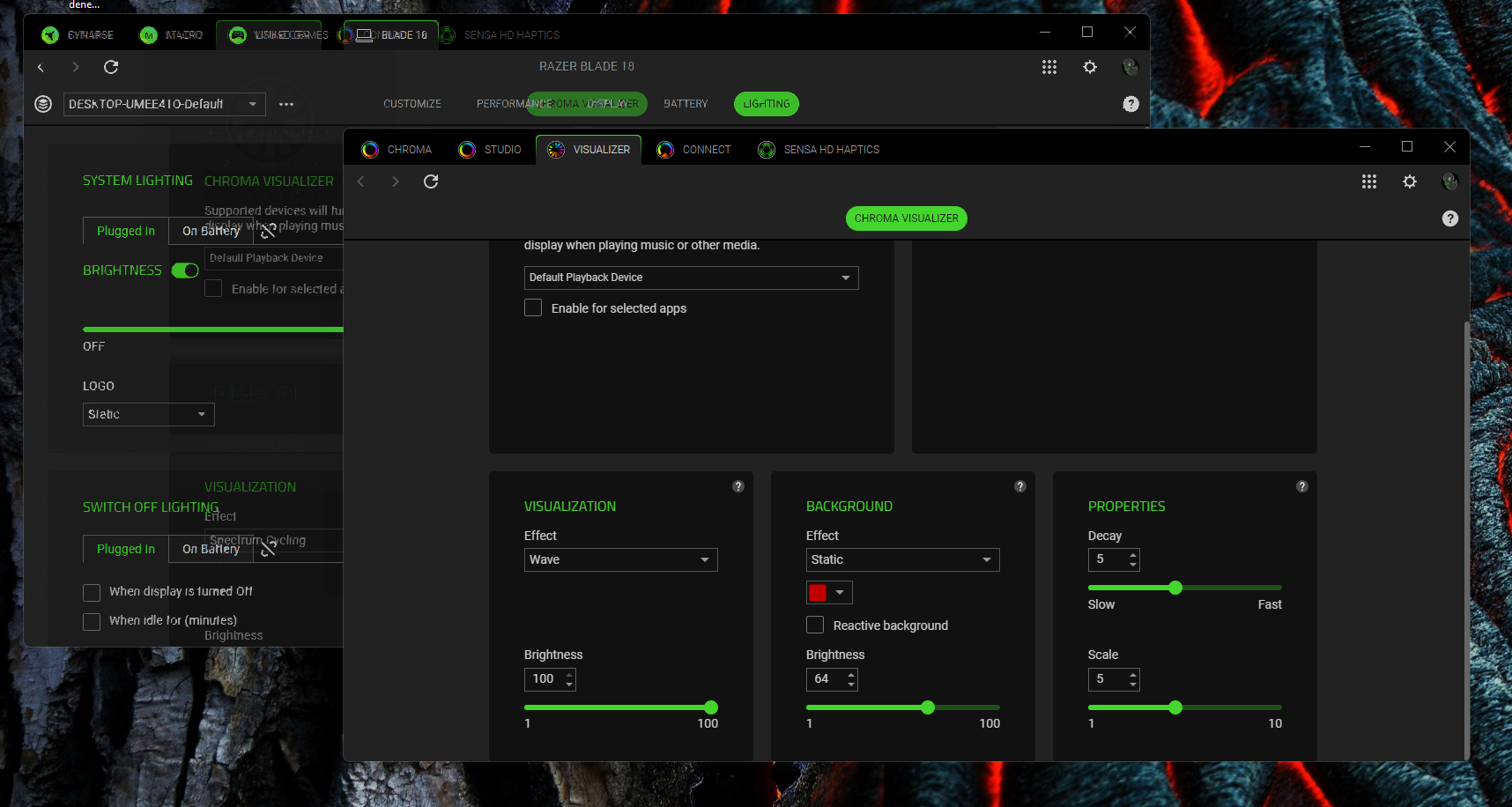Screen dimensions: 1512x807
Task: Select On Battery under System Lighting
Action: tap(211, 231)
